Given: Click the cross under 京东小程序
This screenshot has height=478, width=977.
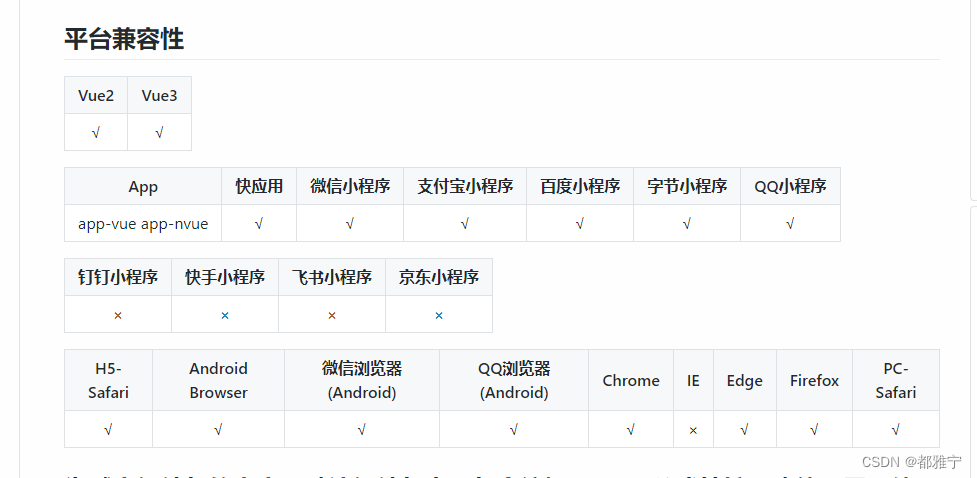Looking at the screenshot, I should coord(439,315).
